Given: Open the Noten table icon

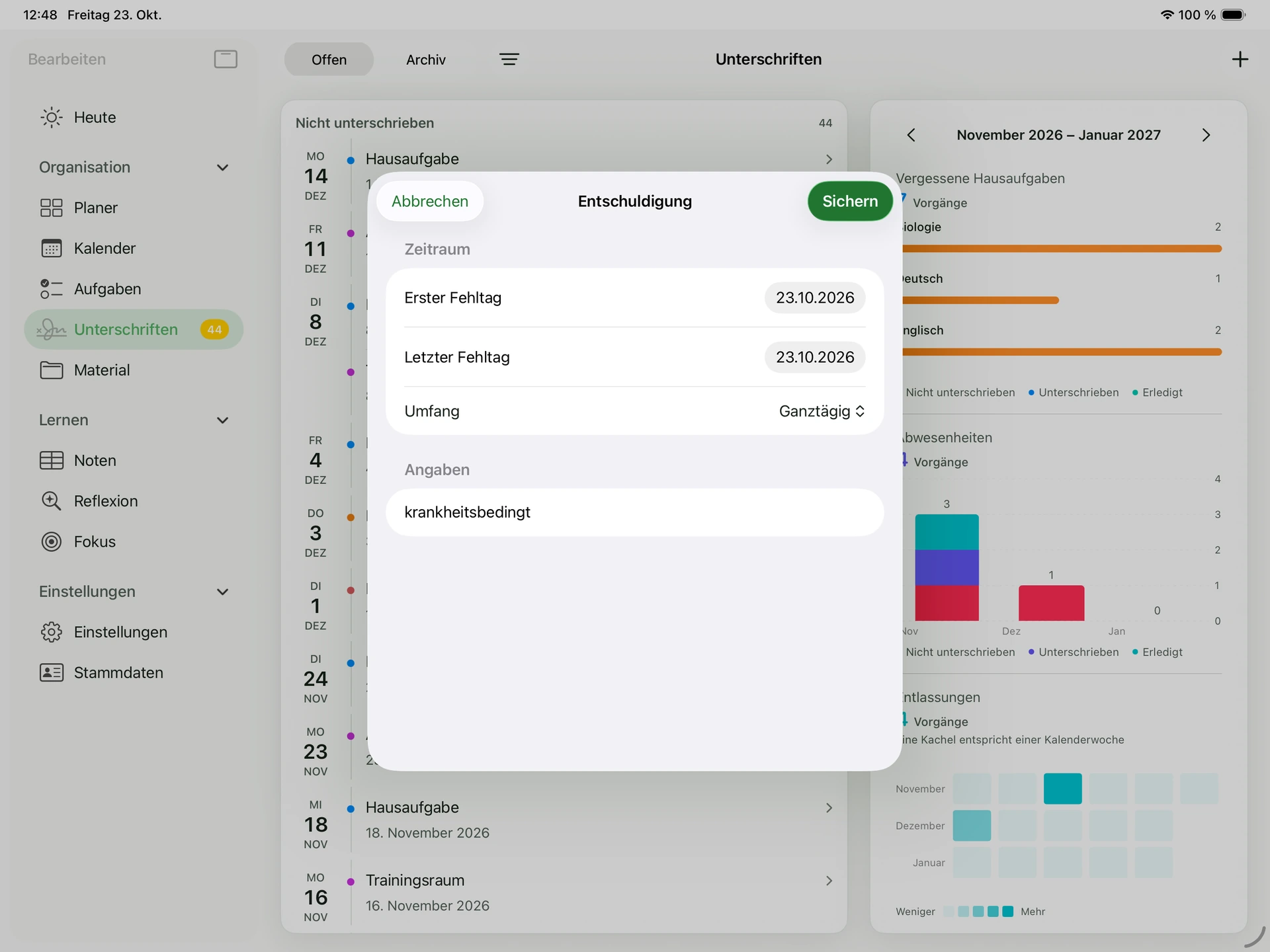Looking at the screenshot, I should [52, 460].
